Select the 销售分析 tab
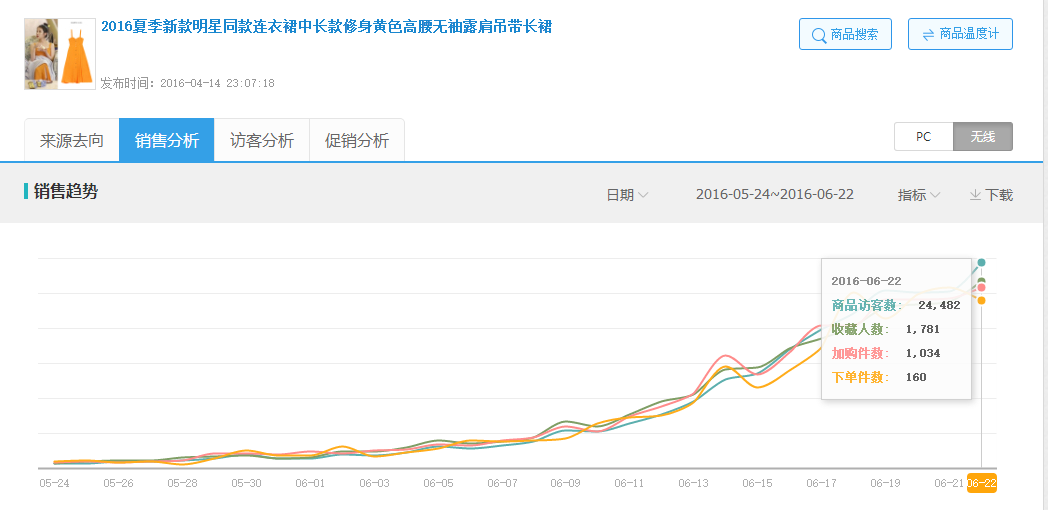The width and height of the screenshot is (1048, 510). pos(166,140)
